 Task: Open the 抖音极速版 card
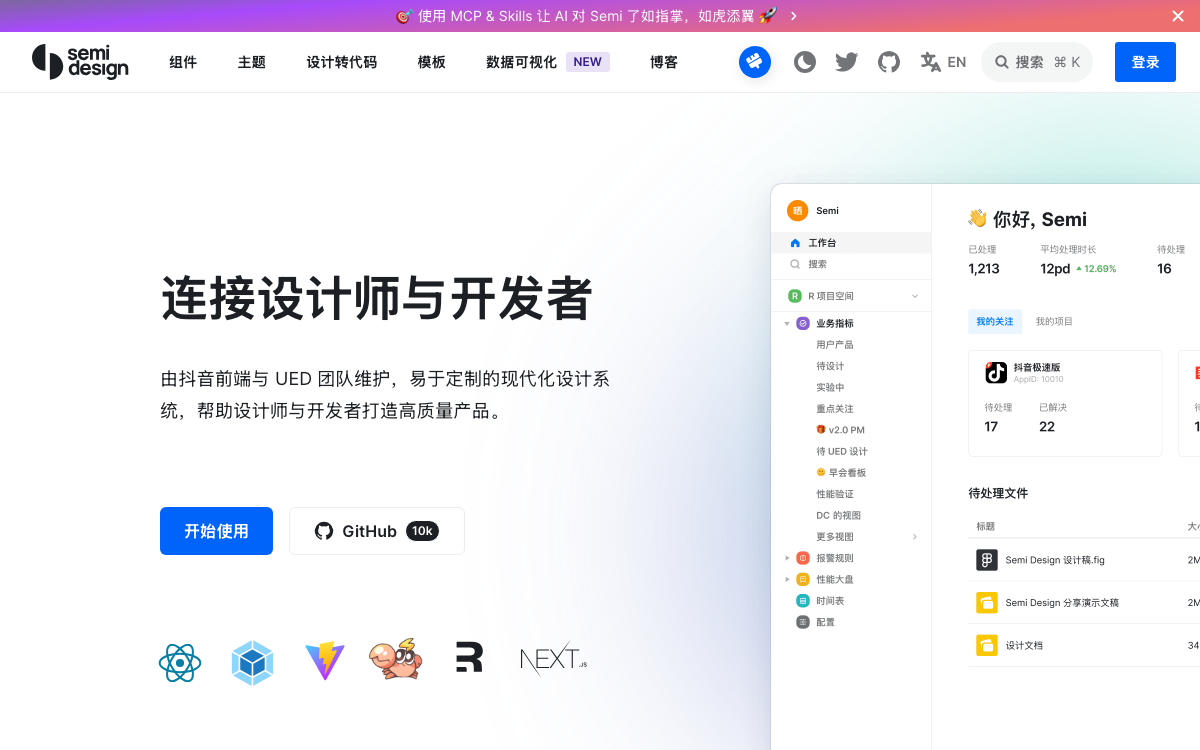pos(1065,403)
